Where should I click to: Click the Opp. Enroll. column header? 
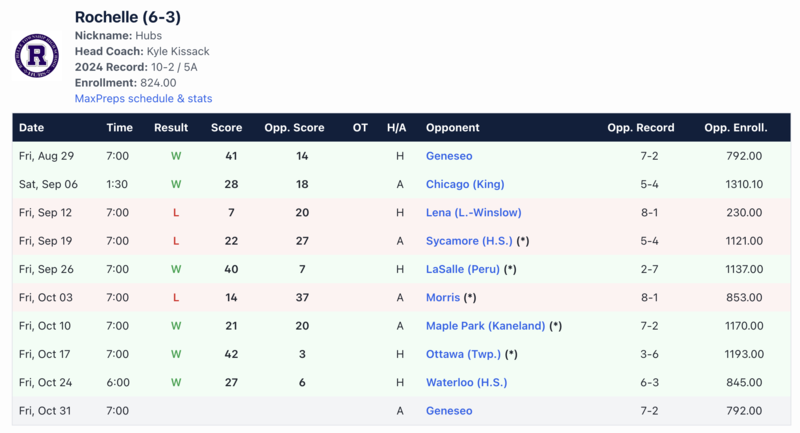pos(735,128)
